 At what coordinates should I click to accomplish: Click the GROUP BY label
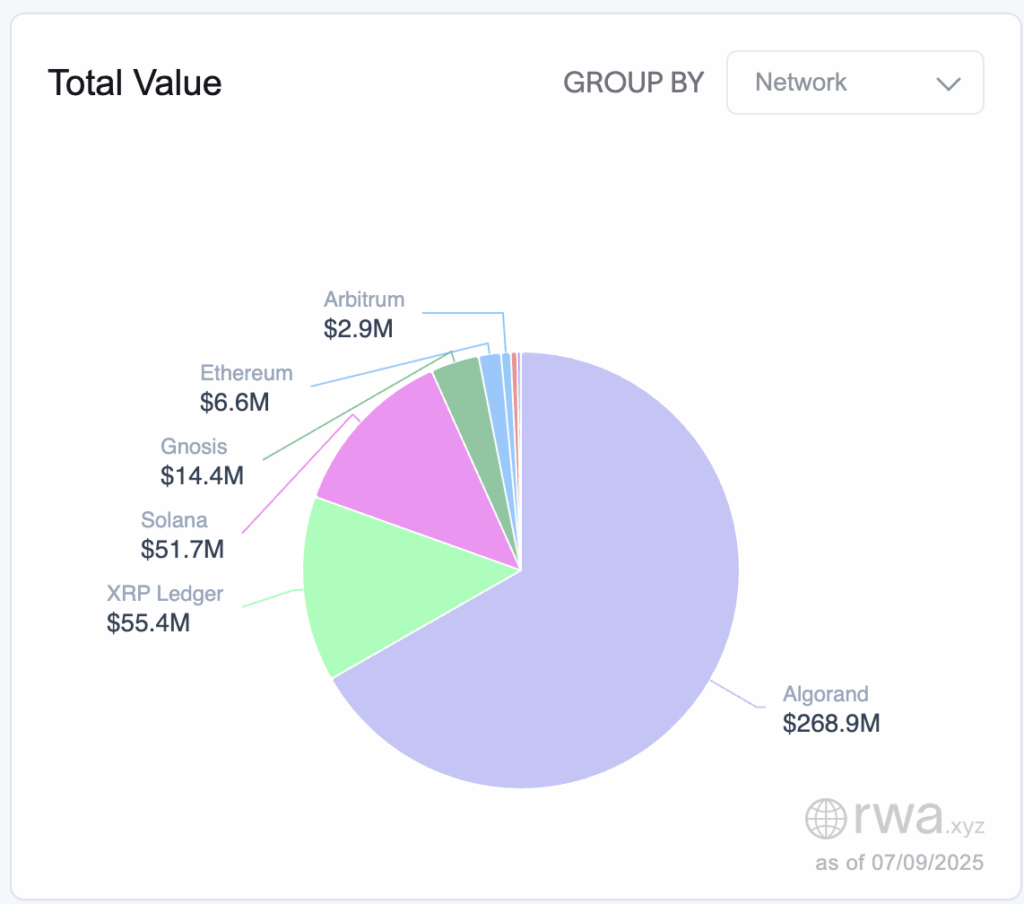pos(633,83)
